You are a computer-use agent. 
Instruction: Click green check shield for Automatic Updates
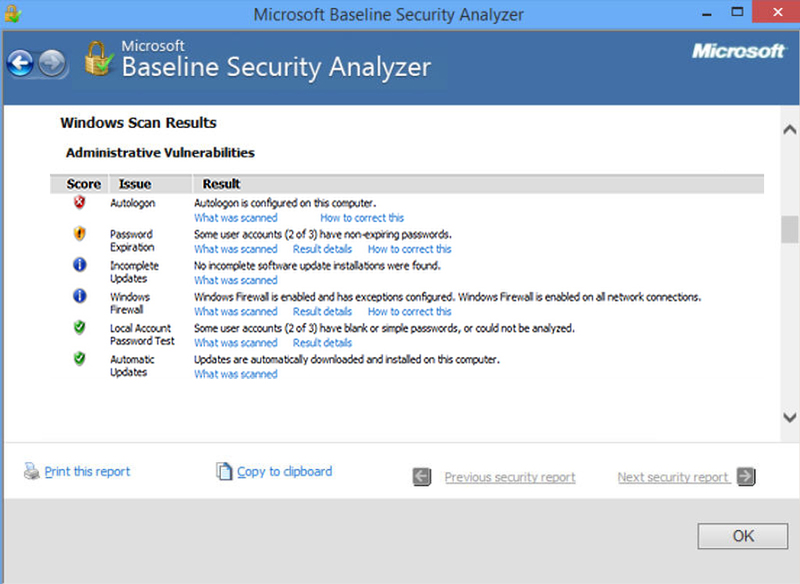[x=79, y=359]
